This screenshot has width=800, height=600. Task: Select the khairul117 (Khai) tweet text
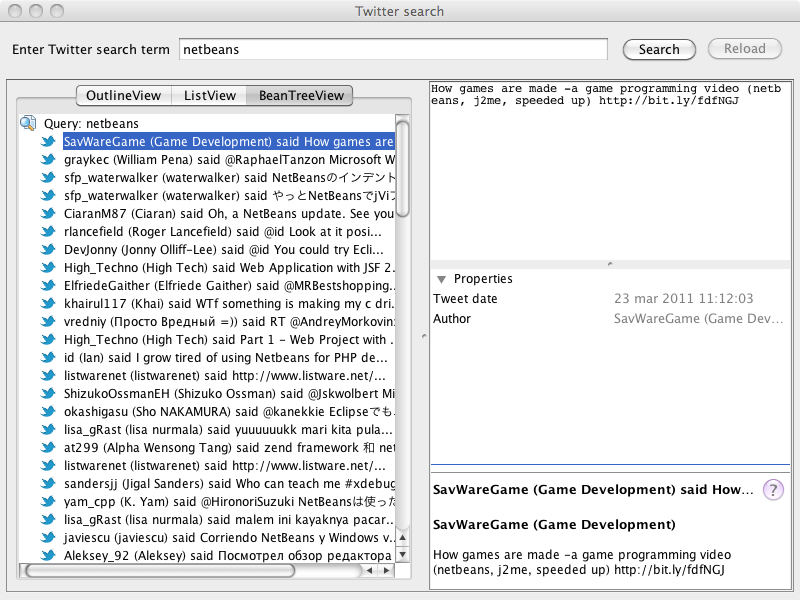click(x=229, y=304)
